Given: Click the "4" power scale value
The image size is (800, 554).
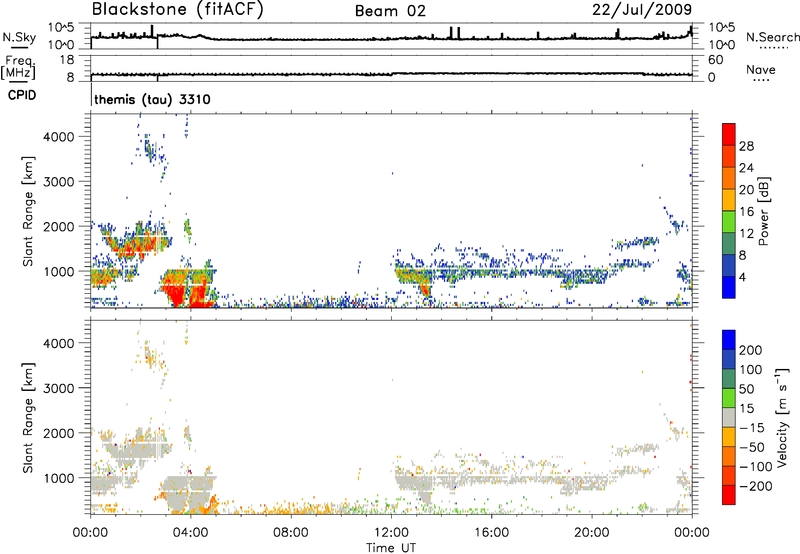Looking at the screenshot, I should point(743,278).
